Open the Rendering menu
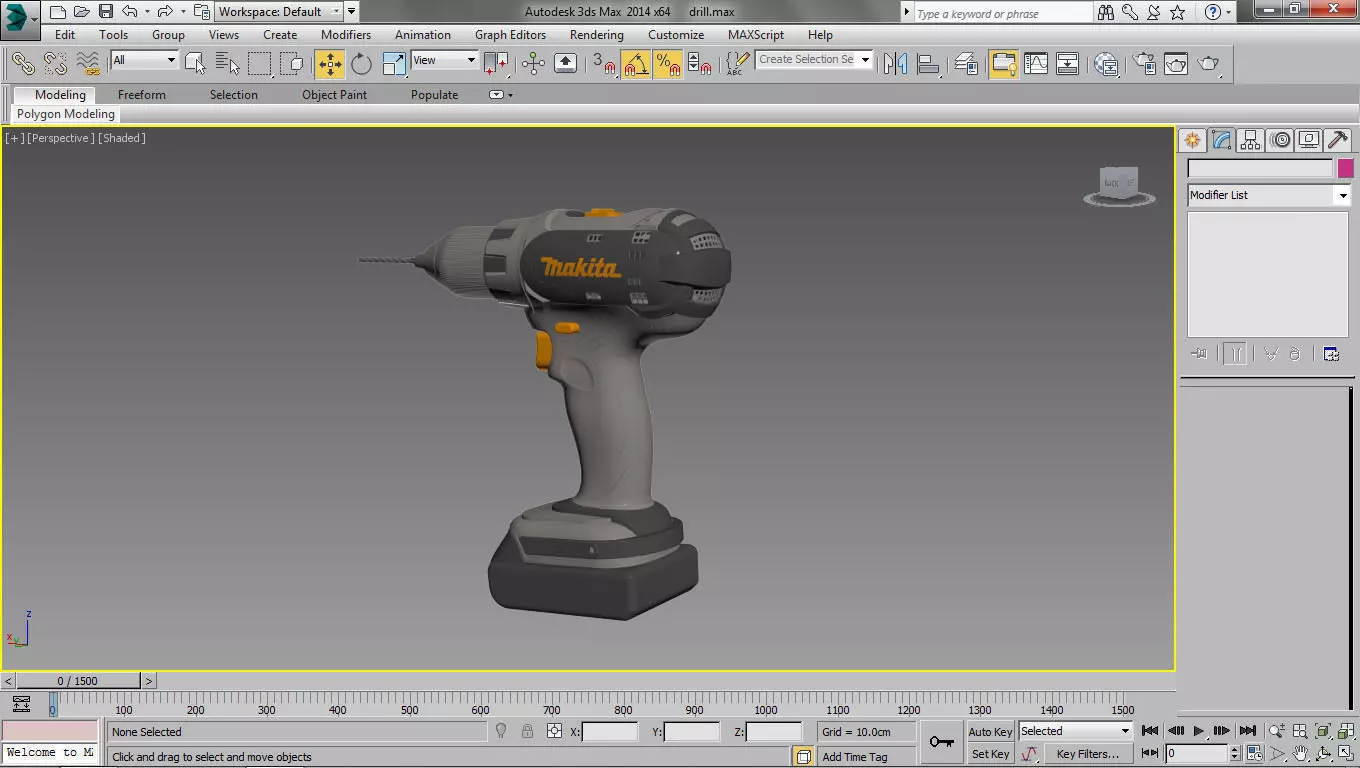Image resolution: width=1360 pixels, height=768 pixels. [596, 35]
